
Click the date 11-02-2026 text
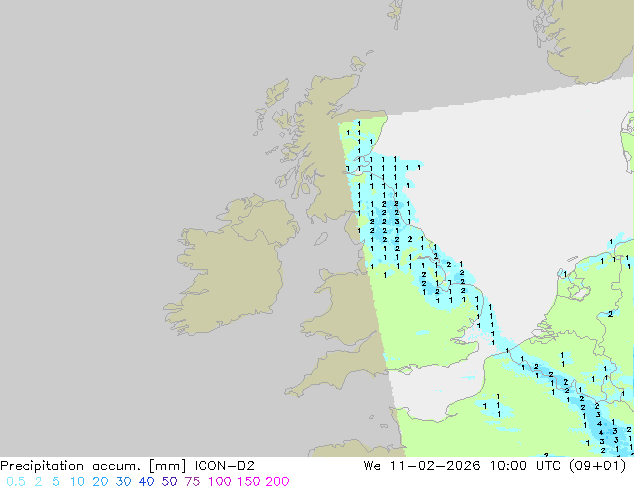pos(435,466)
